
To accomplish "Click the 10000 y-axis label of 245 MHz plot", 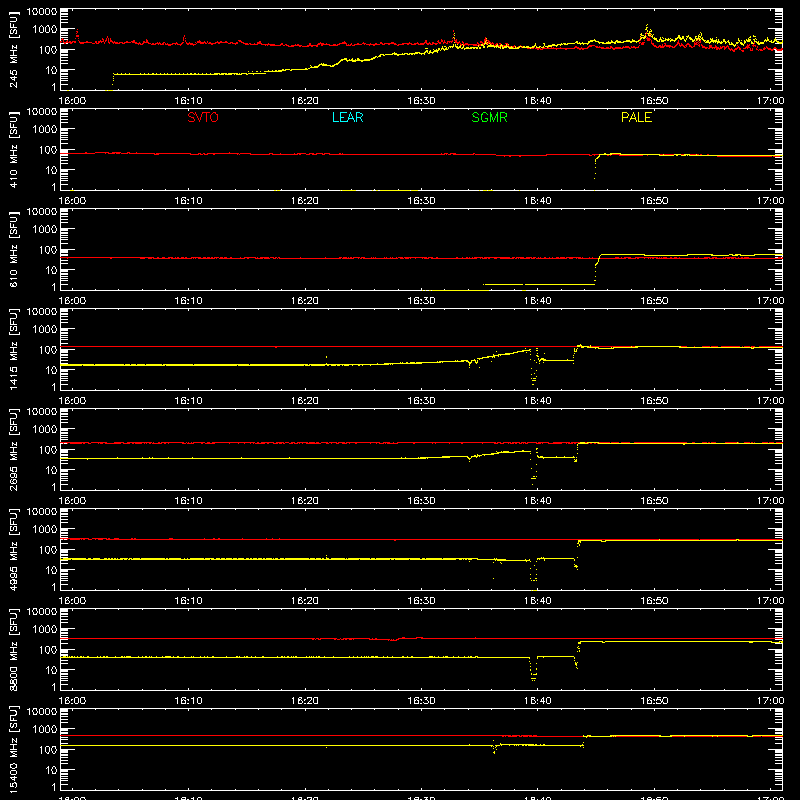I will coord(42,12).
